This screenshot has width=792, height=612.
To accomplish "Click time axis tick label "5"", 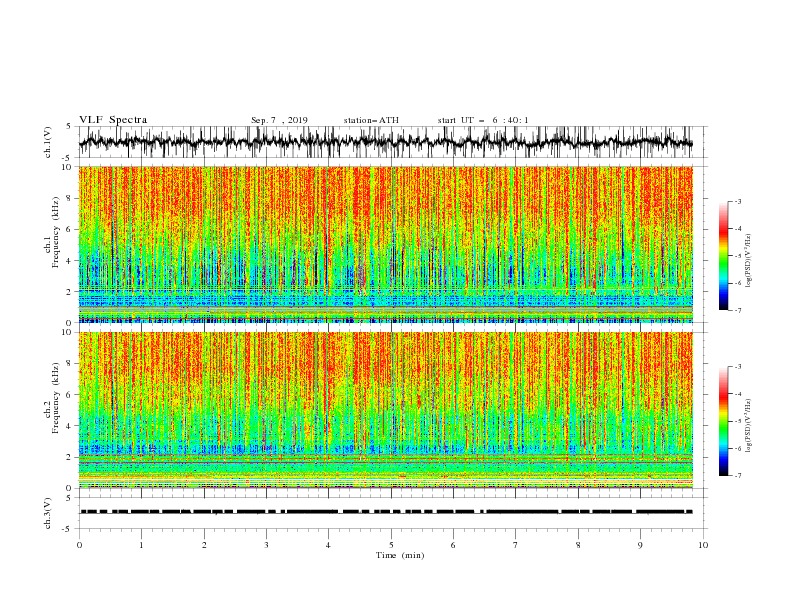I will click(391, 545).
